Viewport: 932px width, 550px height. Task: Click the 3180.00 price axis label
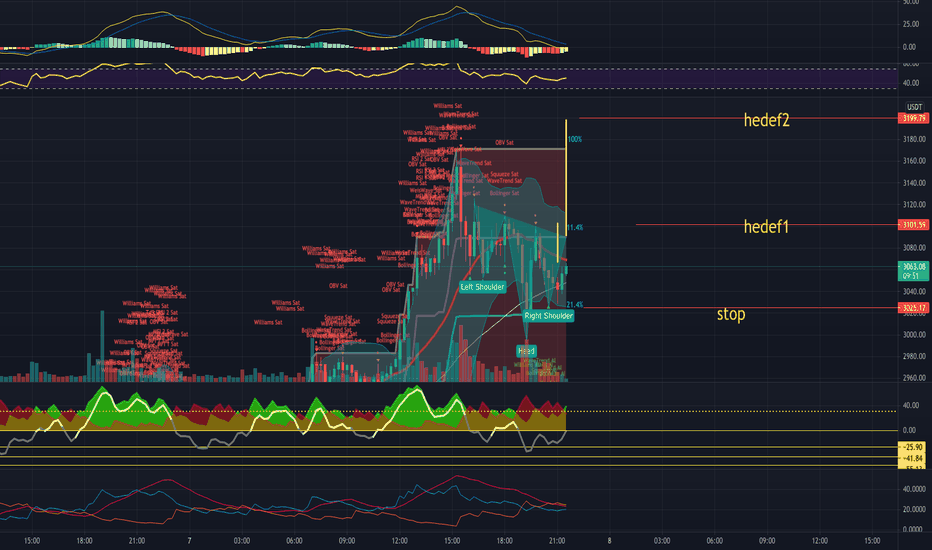(x=914, y=139)
